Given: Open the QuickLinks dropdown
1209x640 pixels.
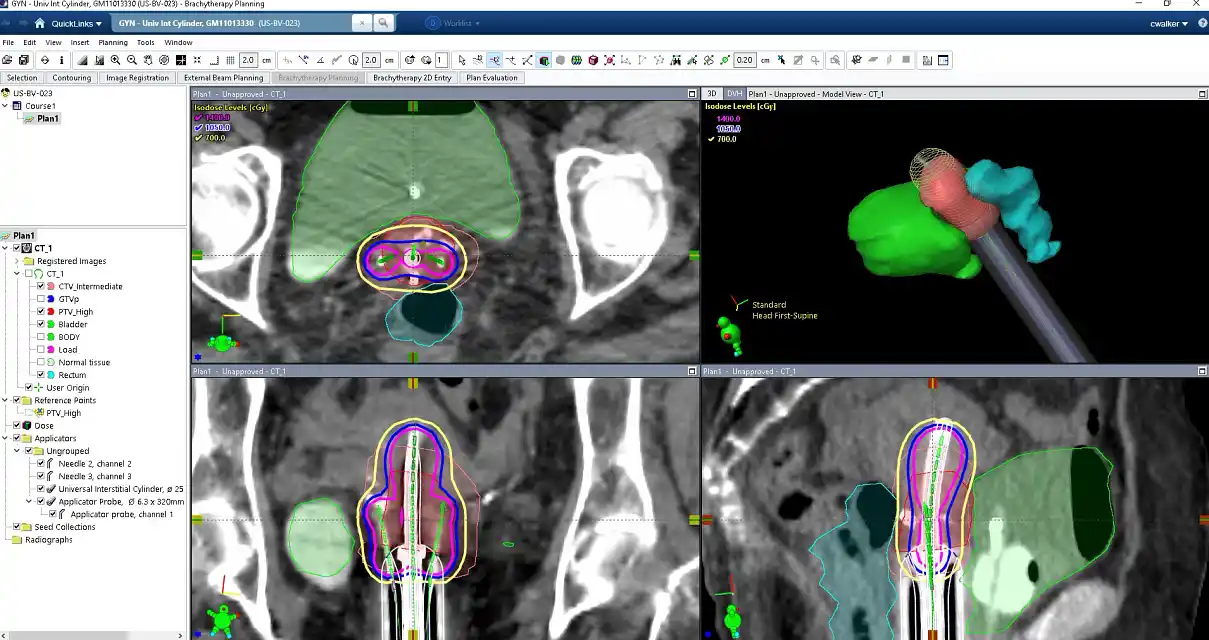Looking at the screenshot, I should pyautogui.click(x=77, y=23).
